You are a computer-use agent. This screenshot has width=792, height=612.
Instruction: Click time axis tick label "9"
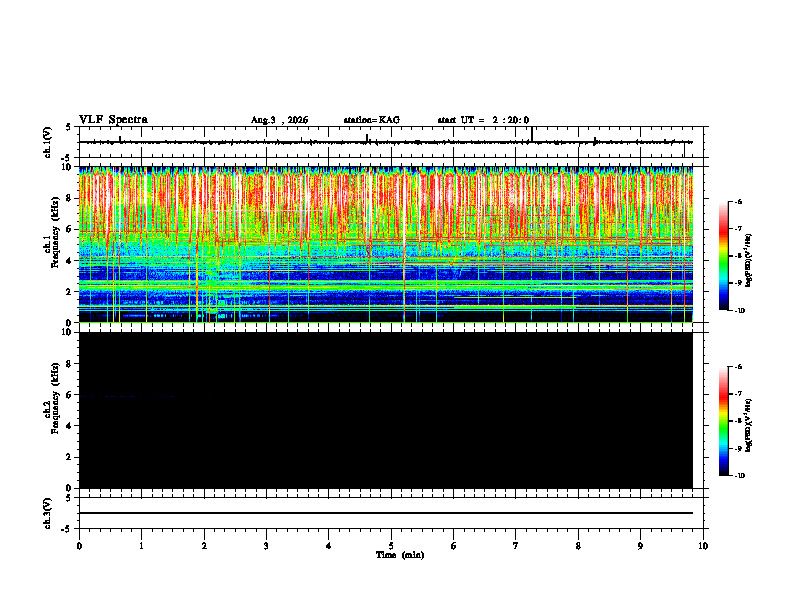(640, 546)
